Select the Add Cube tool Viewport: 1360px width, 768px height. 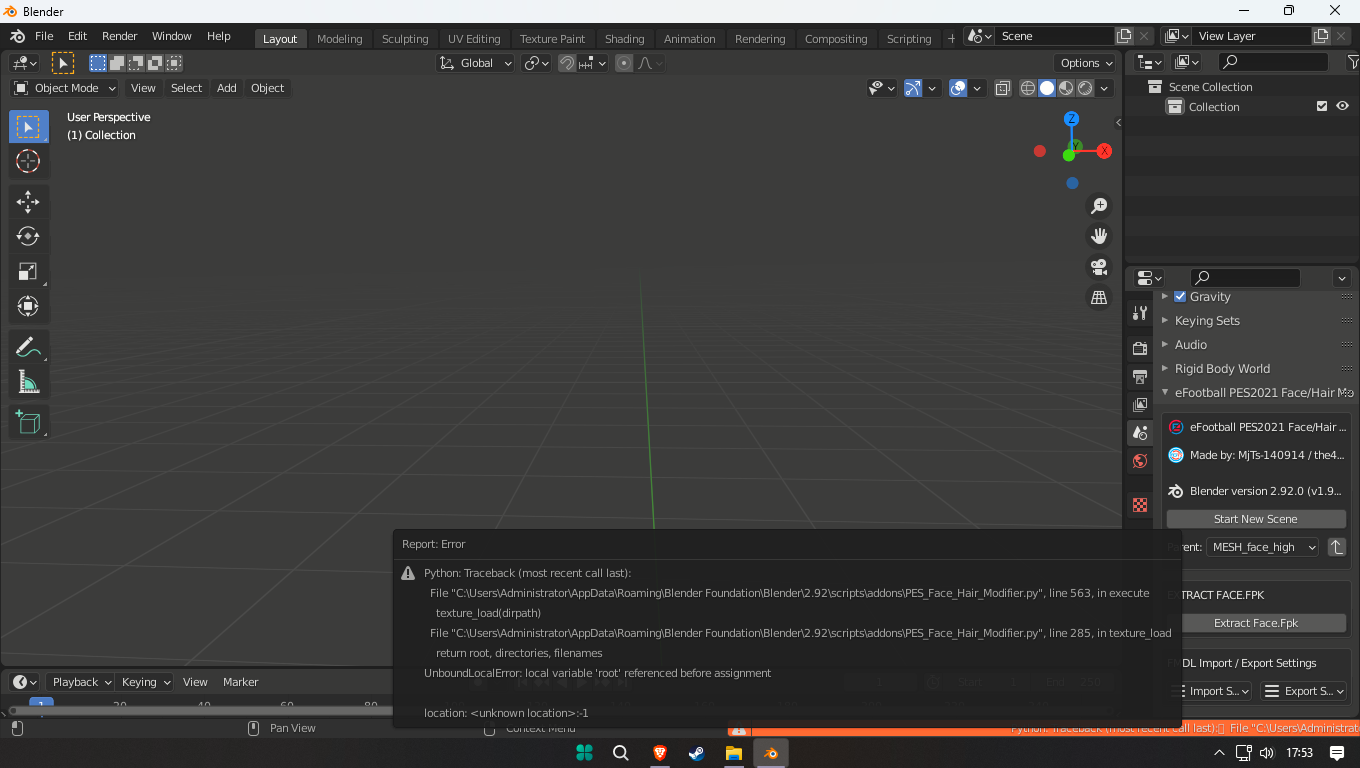28,423
